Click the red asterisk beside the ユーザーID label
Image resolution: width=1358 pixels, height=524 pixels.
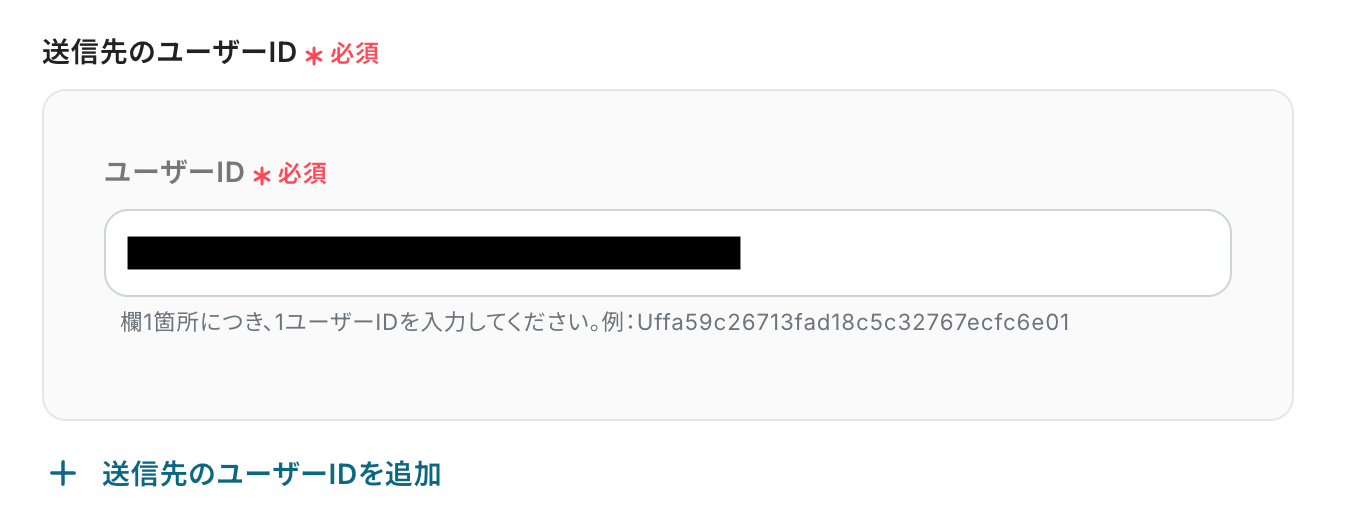[262, 176]
